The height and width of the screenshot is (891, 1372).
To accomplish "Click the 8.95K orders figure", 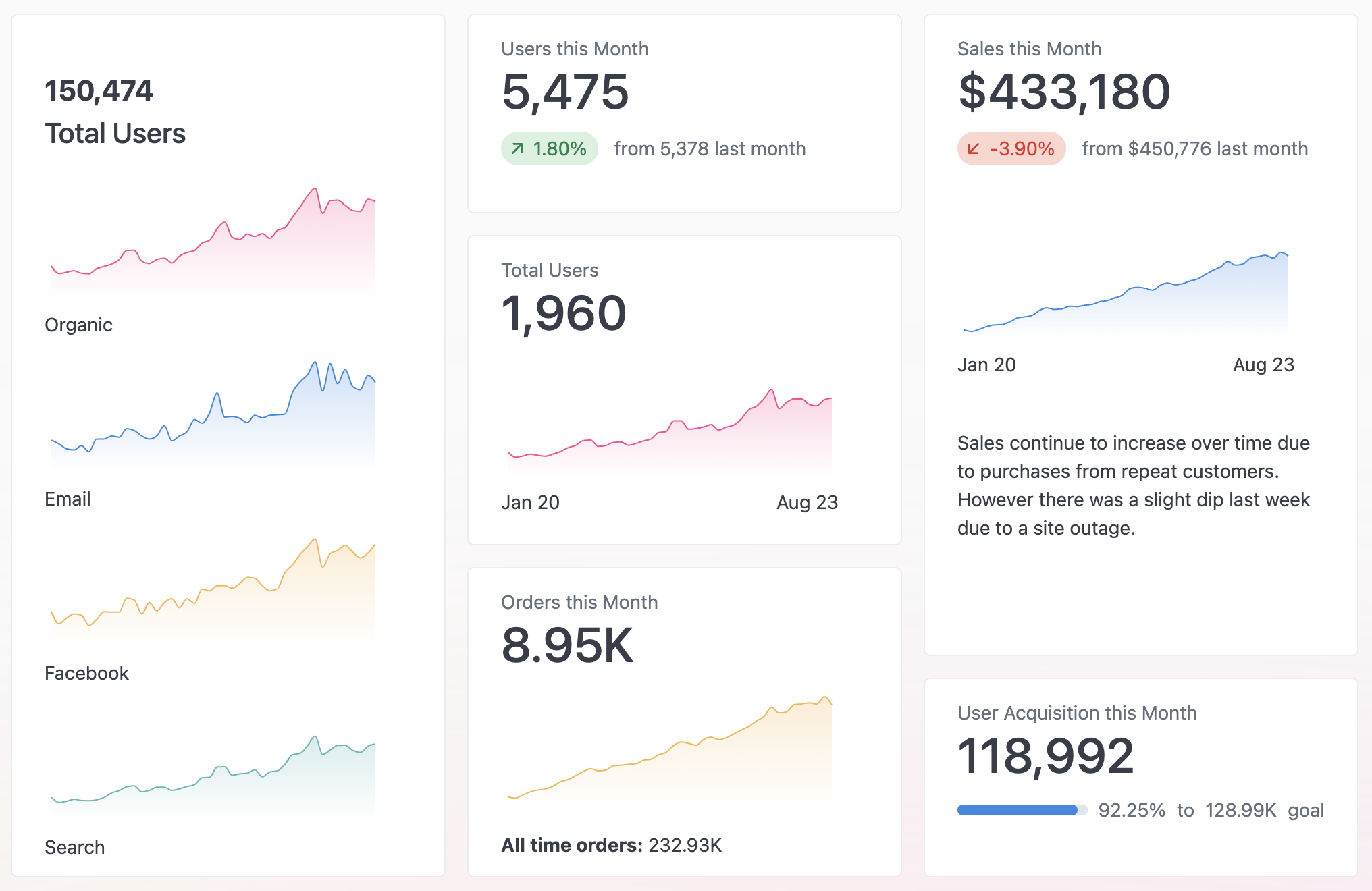I will point(567,645).
